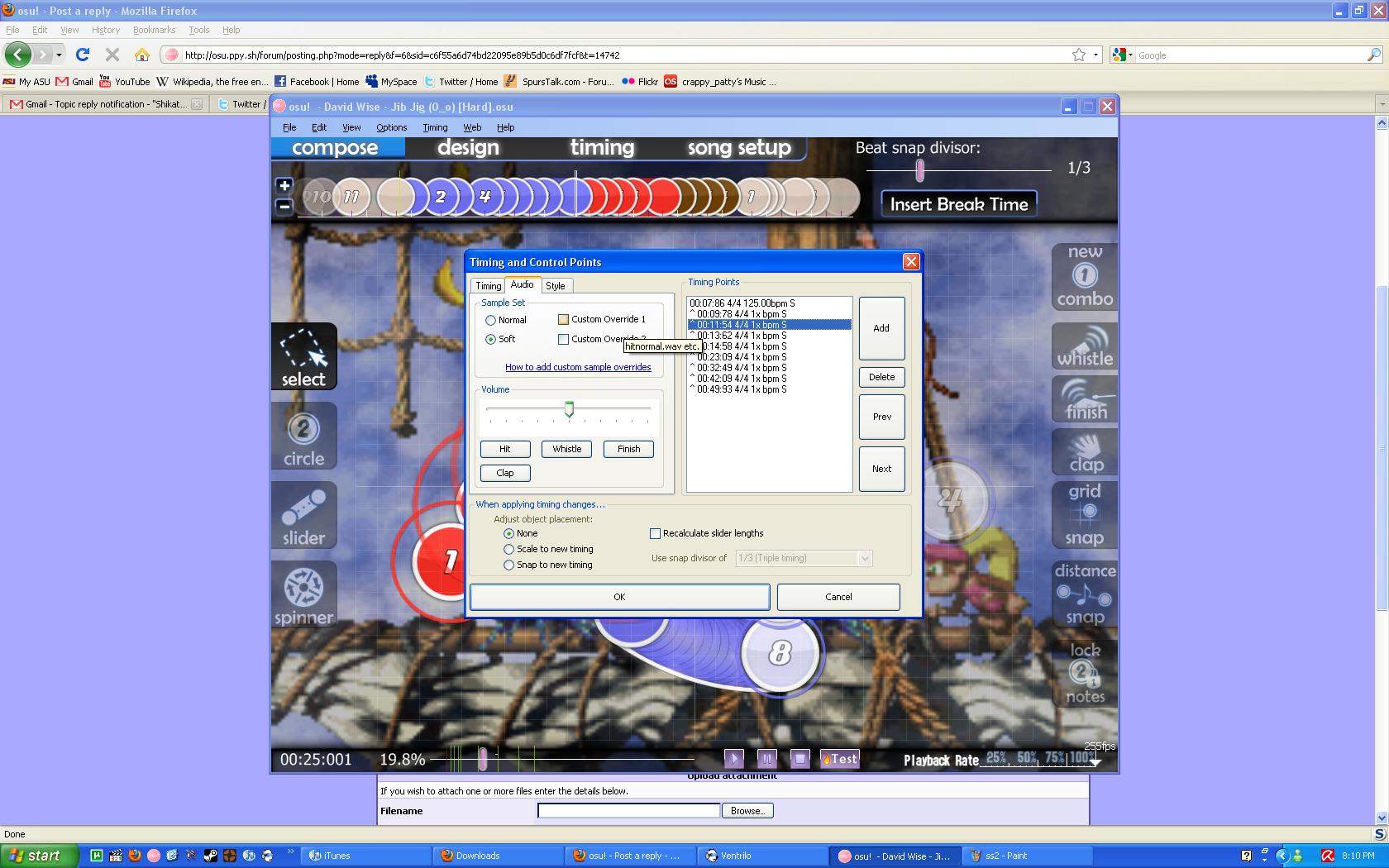Image resolution: width=1389 pixels, height=868 pixels.
Task: Choose the slider placement tool
Action: 303,515
